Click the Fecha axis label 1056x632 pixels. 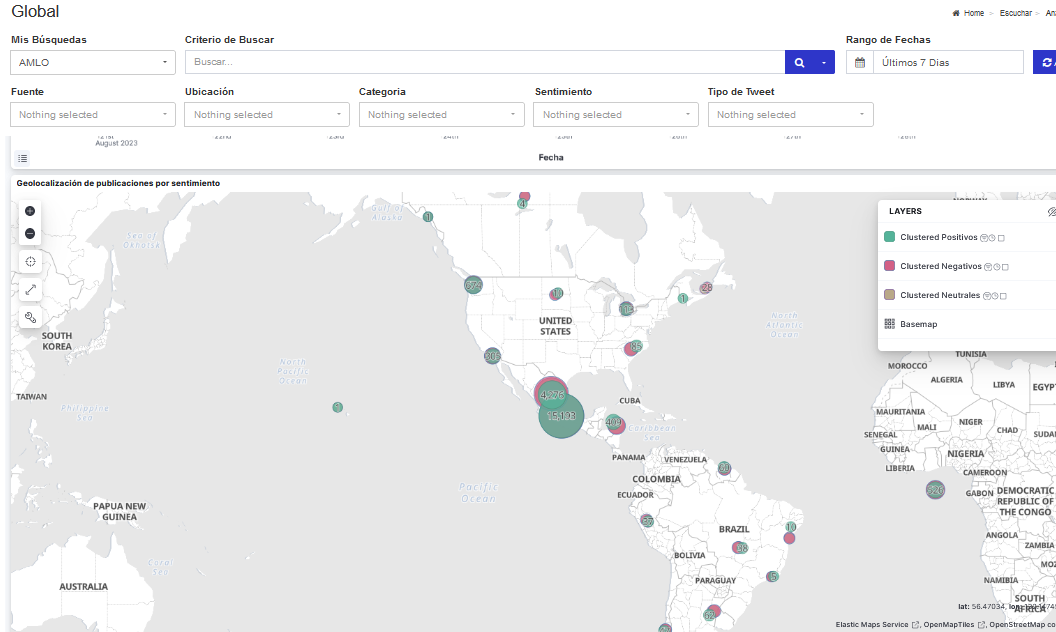coord(551,157)
